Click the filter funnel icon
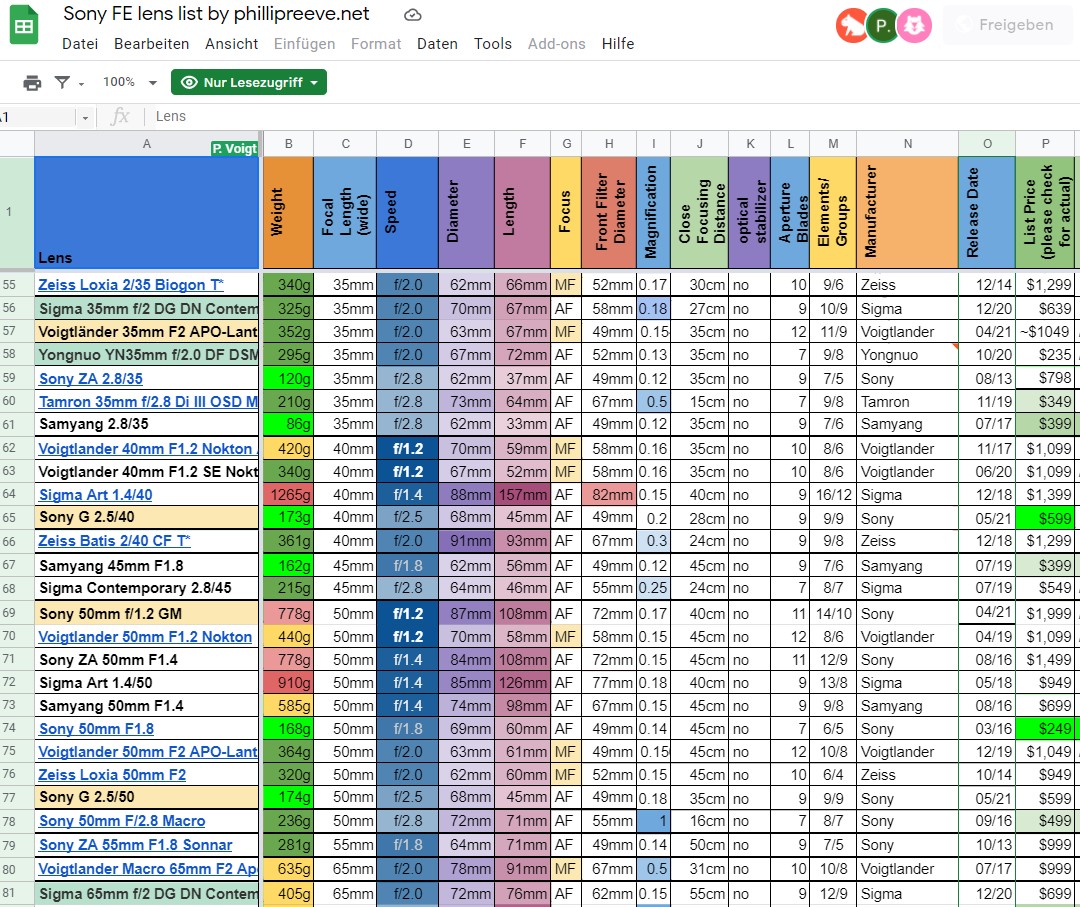This screenshot has height=907, width=1080. coord(62,83)
